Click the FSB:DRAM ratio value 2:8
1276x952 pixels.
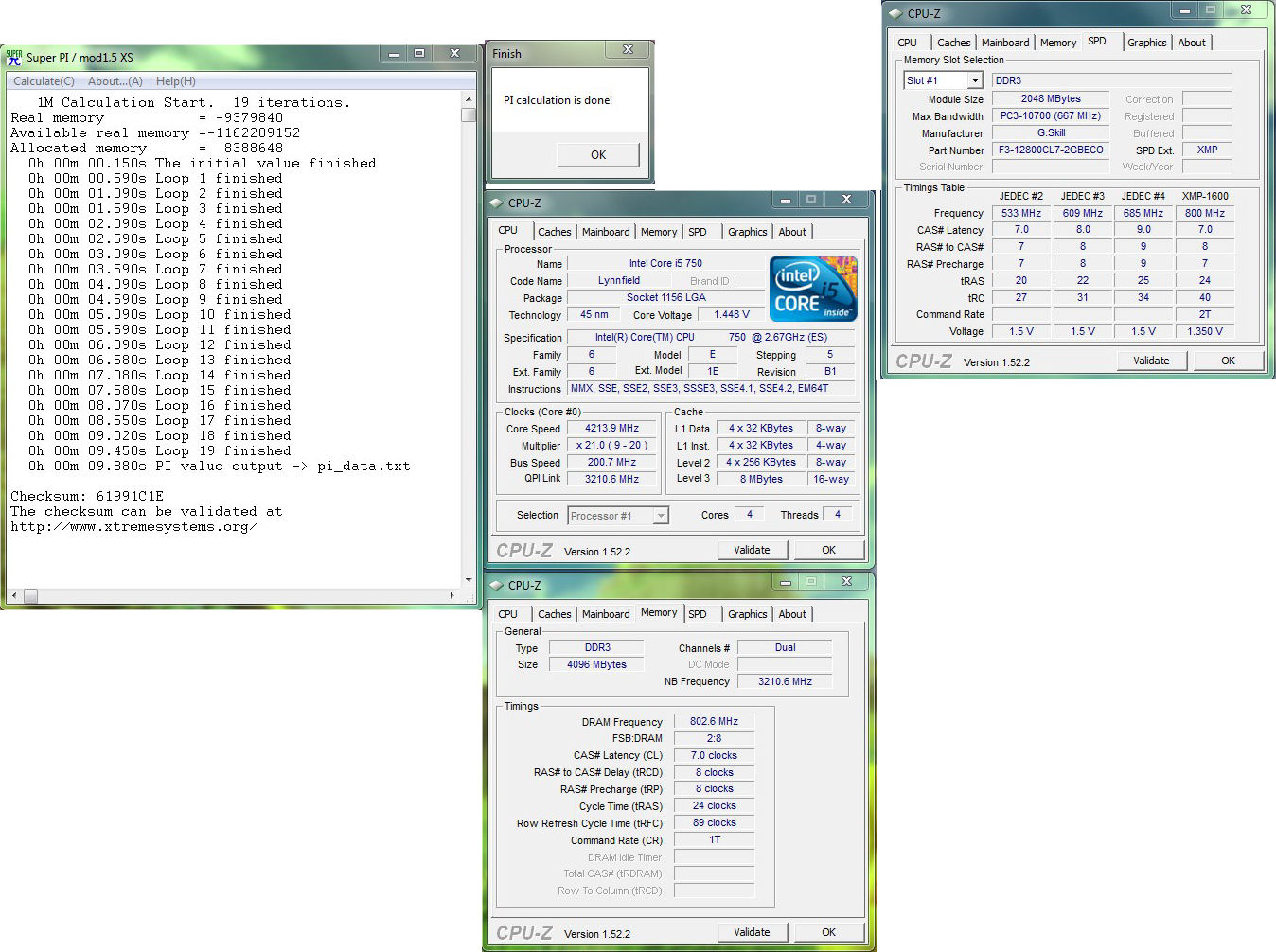click(x=714, y=738)
